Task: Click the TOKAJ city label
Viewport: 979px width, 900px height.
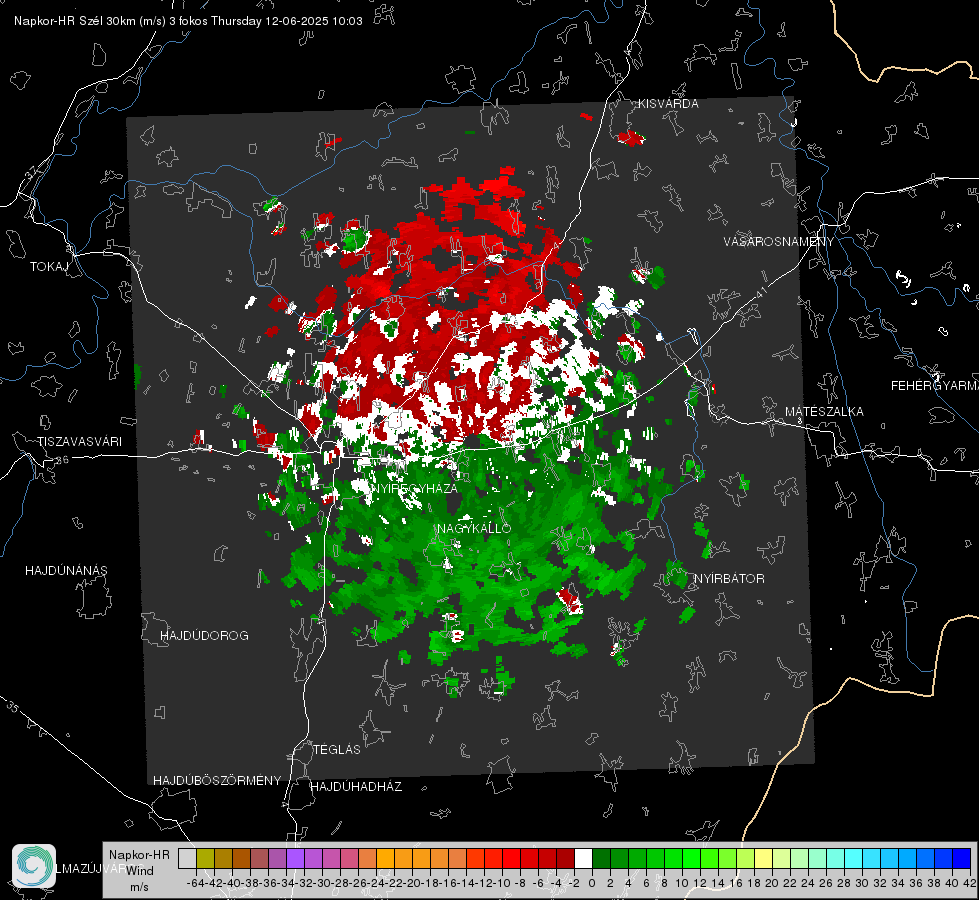Action: point(49,267)
